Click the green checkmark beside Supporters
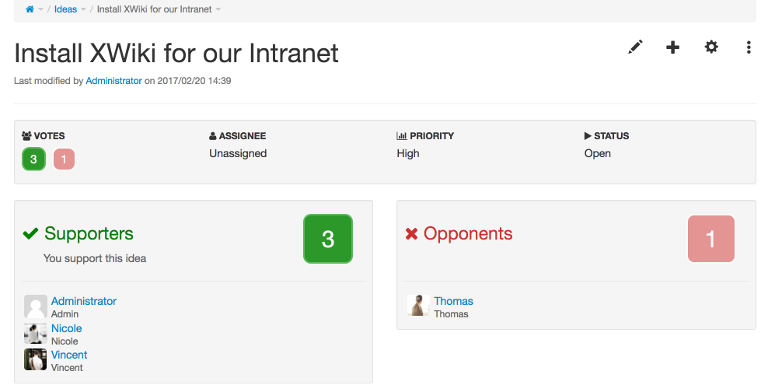The width and height of the screenshot is (768, 385). click(x=30, y=234)
